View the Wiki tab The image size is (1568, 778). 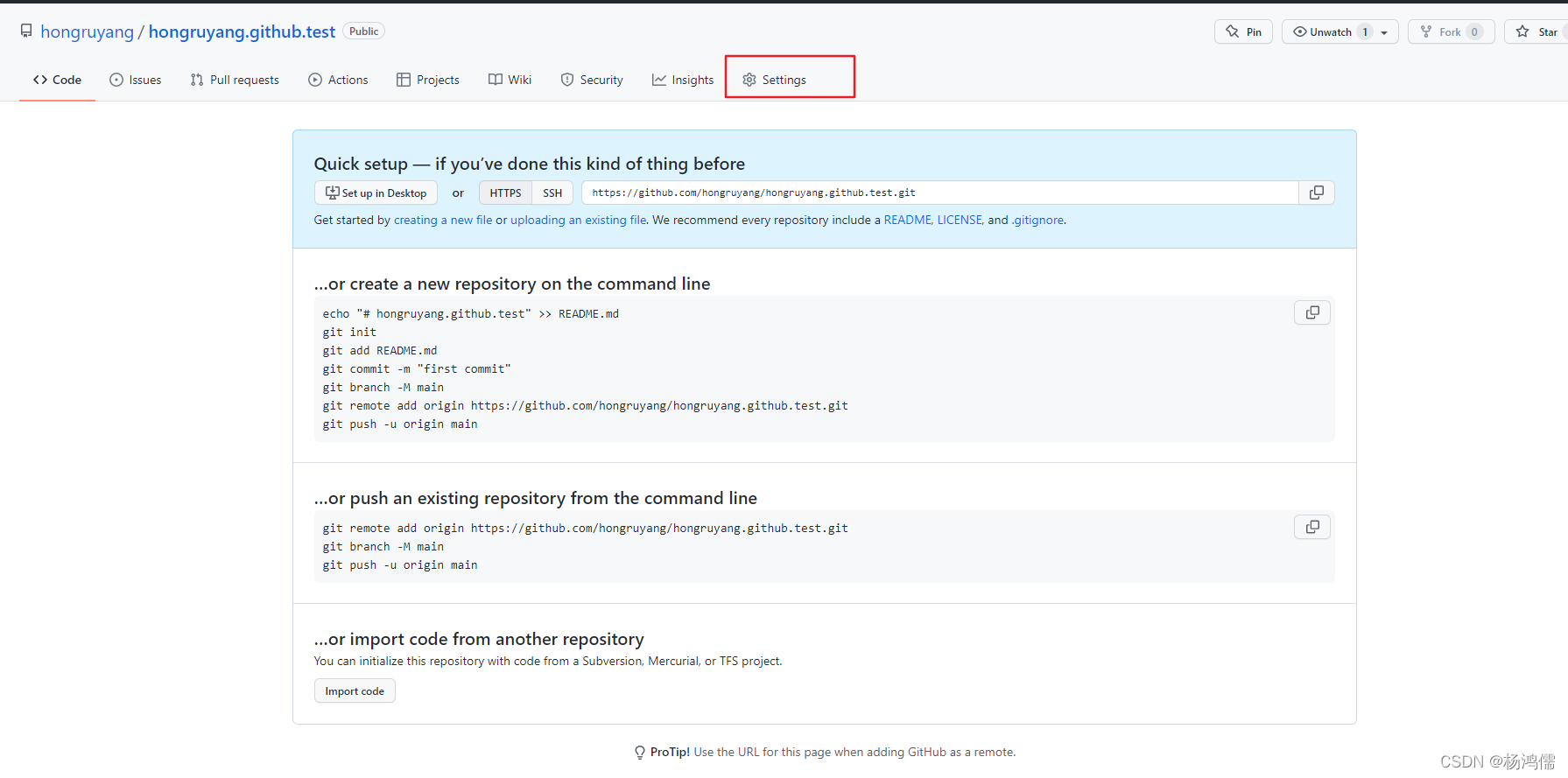[x=510, y=80]
